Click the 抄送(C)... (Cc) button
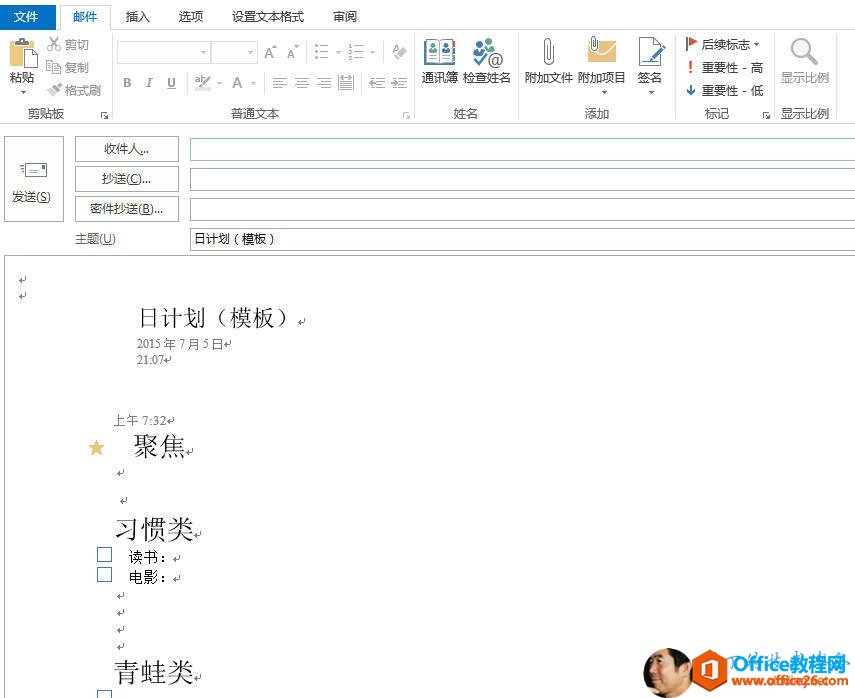 pyautogui.click(x=127, y=179)
